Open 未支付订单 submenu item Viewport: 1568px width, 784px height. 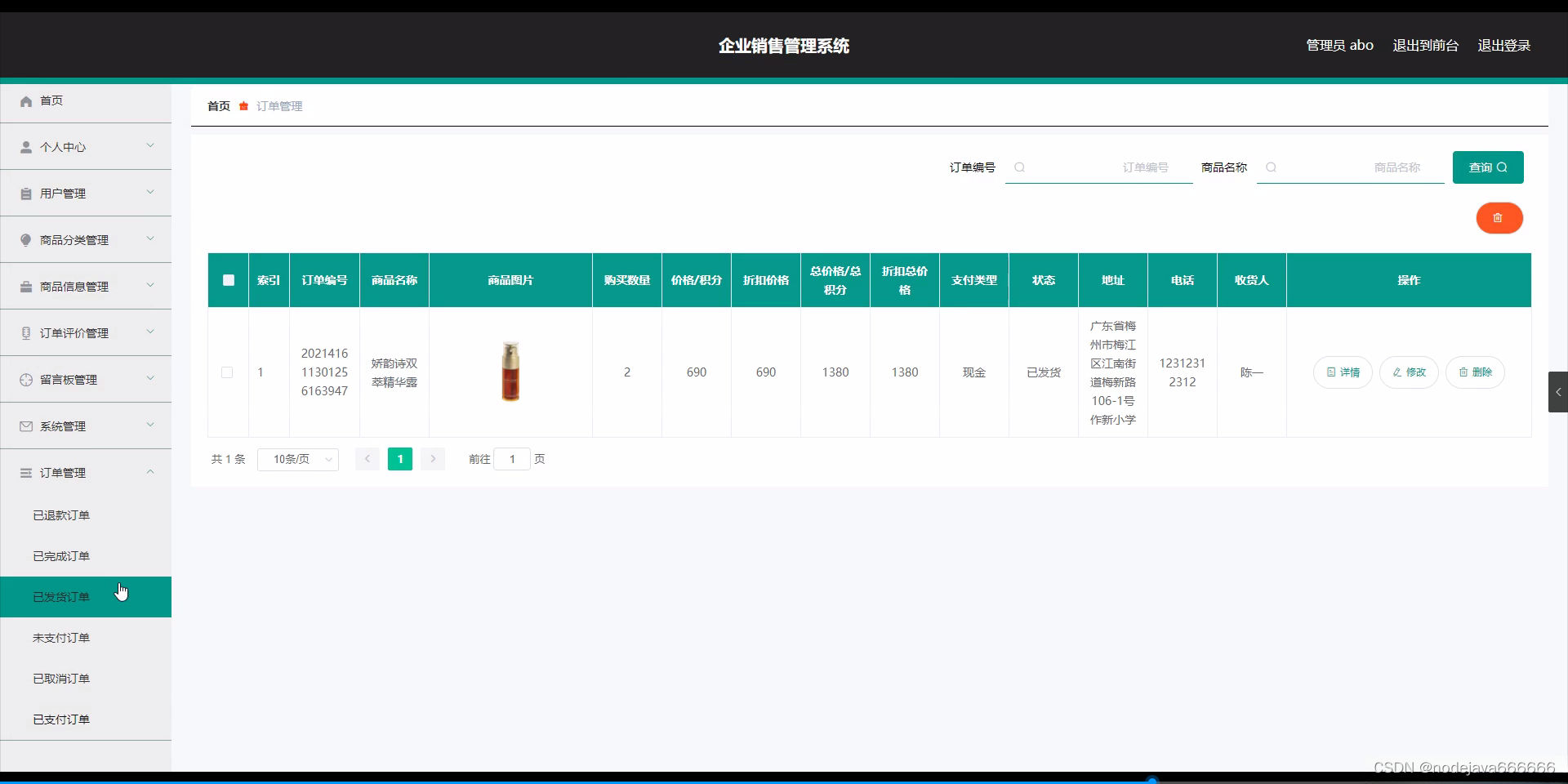click(x=86, y=638)
